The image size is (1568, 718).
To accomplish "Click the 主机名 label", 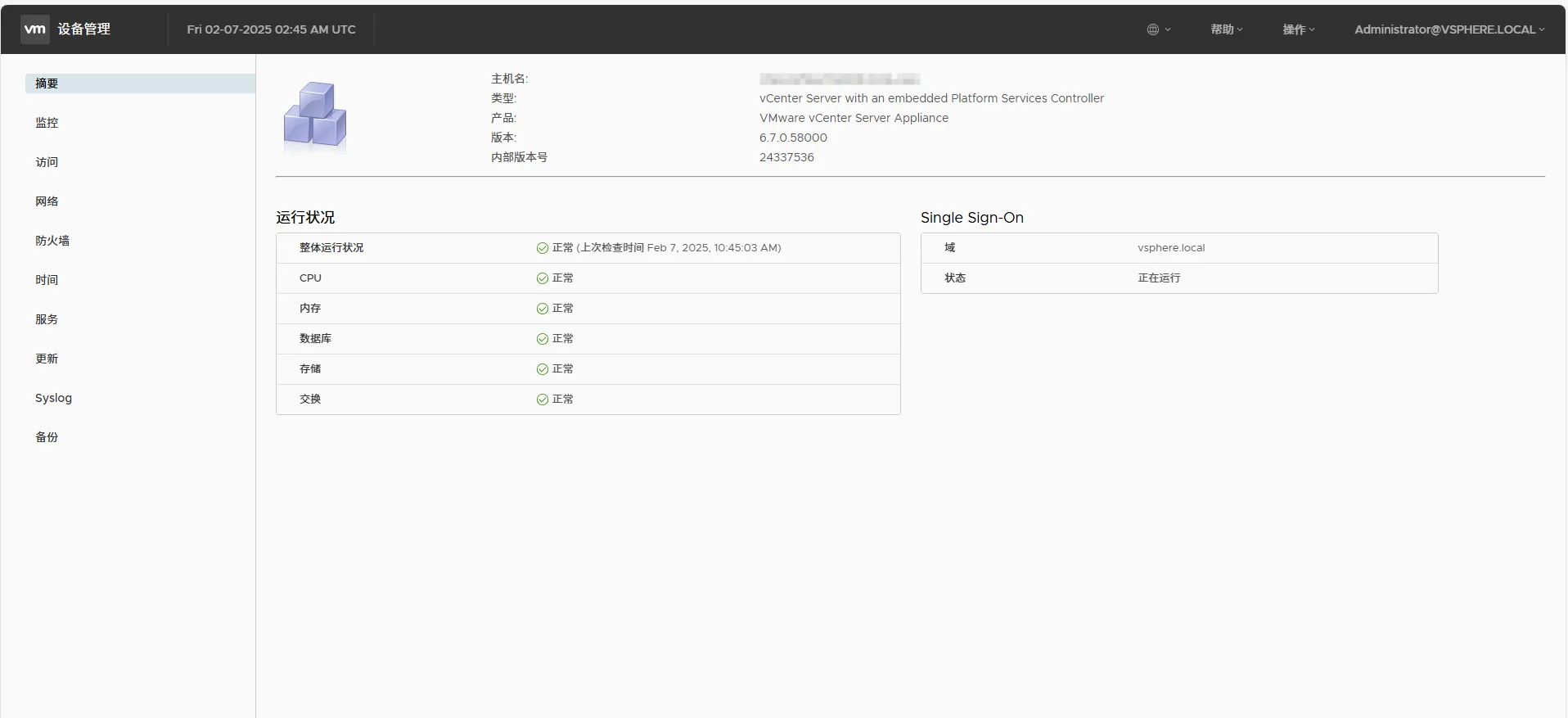I will click(509, 79).
